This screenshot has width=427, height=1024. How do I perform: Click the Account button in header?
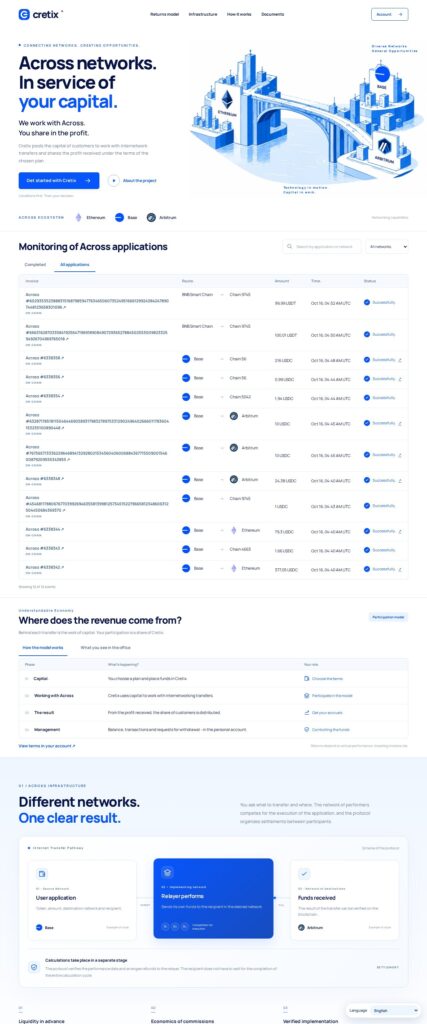(x=390, y=14)
